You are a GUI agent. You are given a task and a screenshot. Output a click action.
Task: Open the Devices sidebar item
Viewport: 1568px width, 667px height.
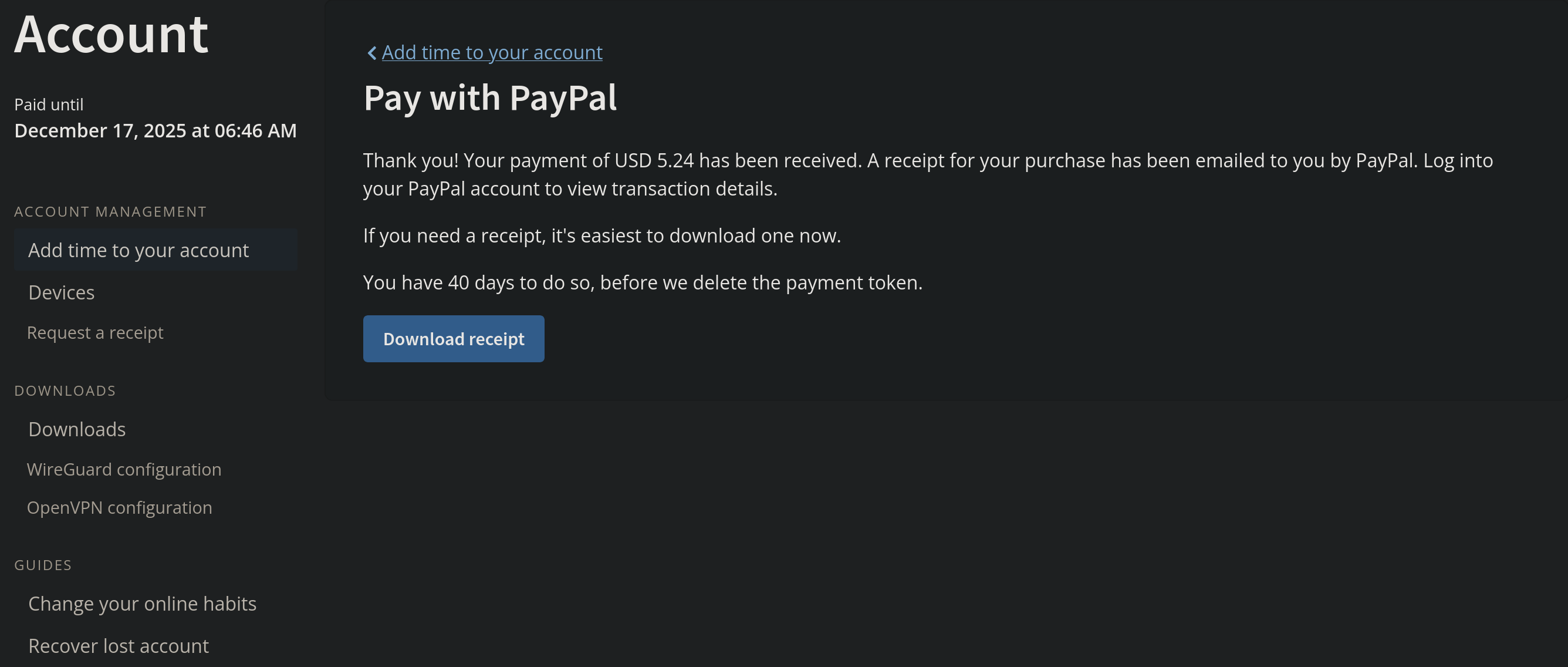(62, 292)
